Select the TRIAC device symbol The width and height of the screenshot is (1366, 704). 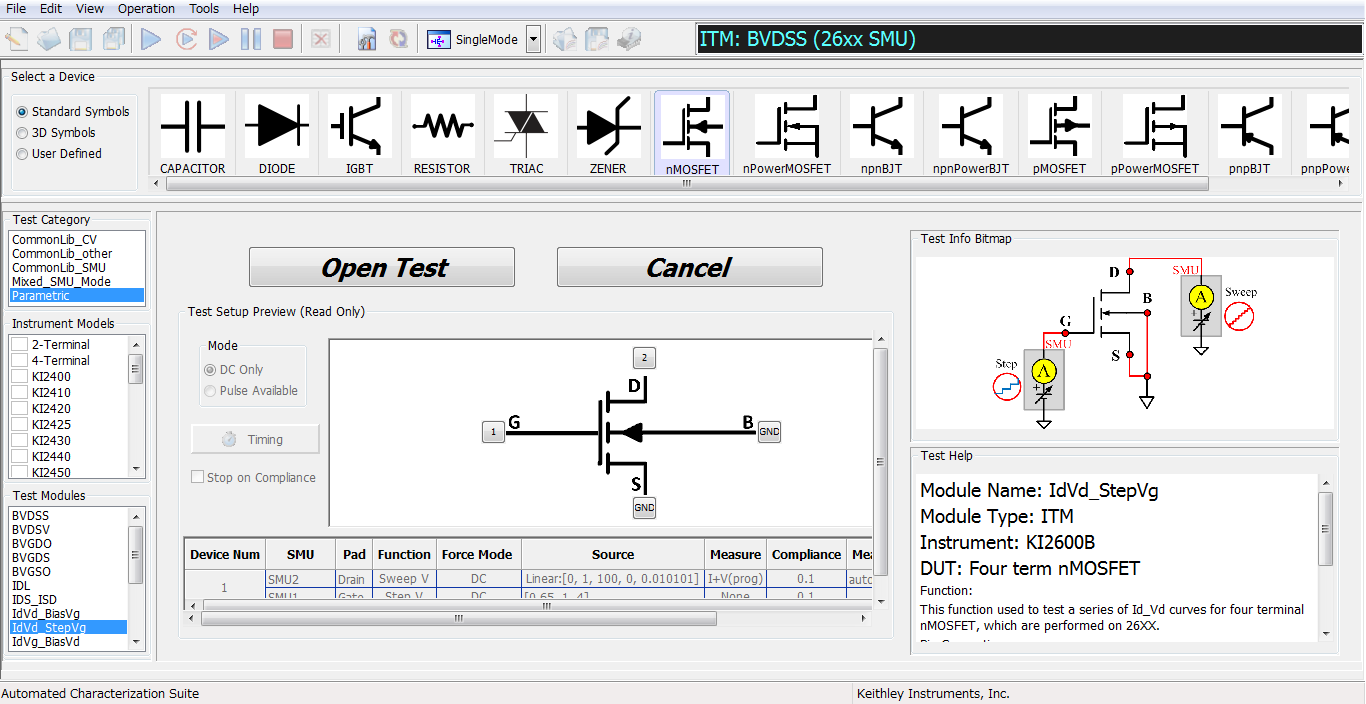(x=526, y=134)
